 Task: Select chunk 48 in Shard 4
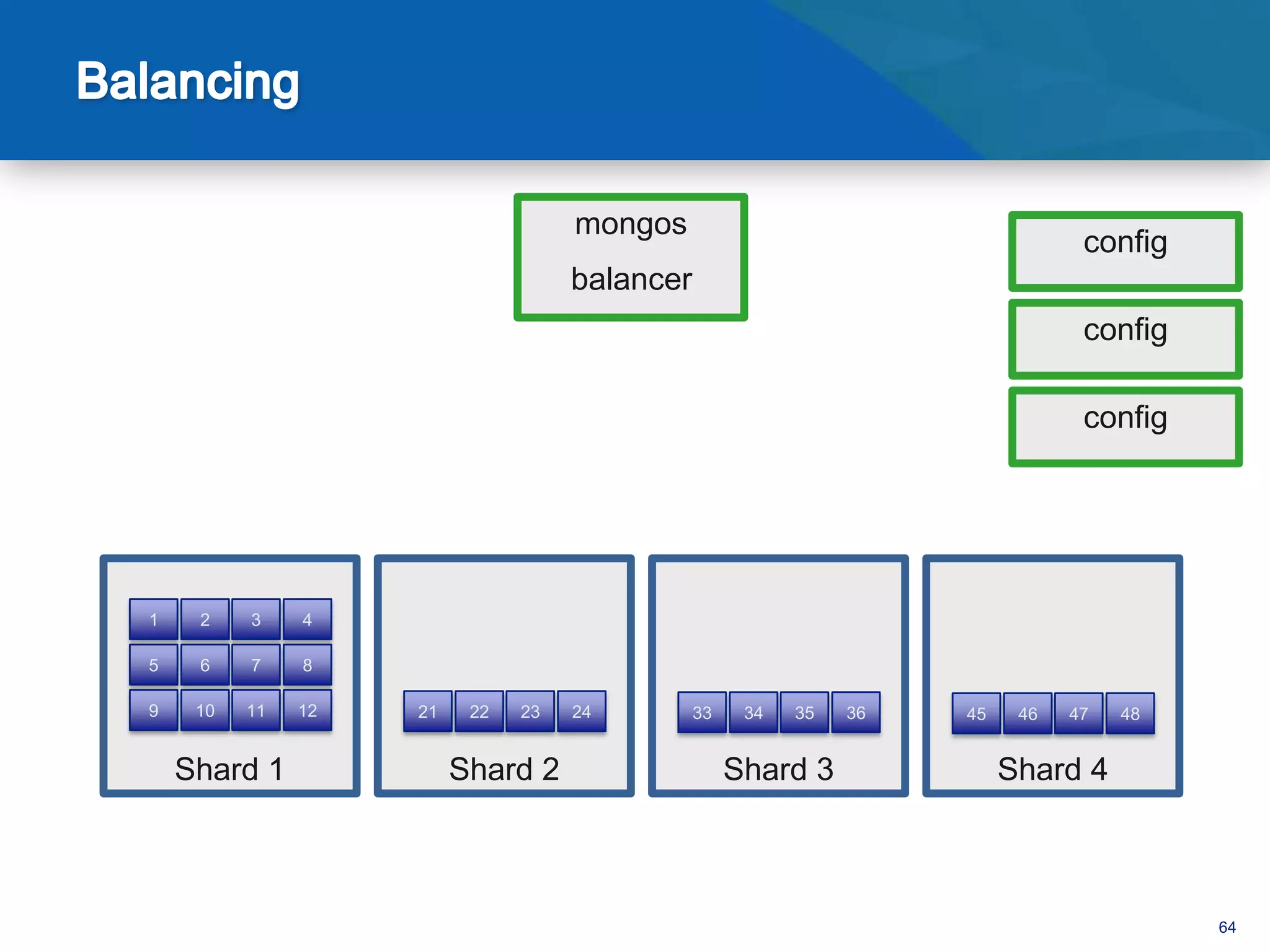1130,714
